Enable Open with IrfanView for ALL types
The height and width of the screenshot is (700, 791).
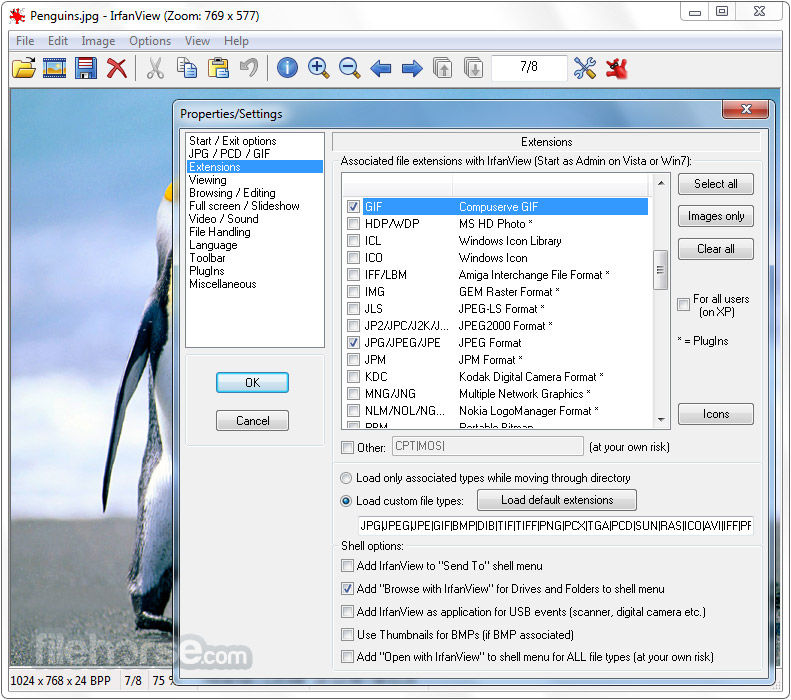[347, 657]
